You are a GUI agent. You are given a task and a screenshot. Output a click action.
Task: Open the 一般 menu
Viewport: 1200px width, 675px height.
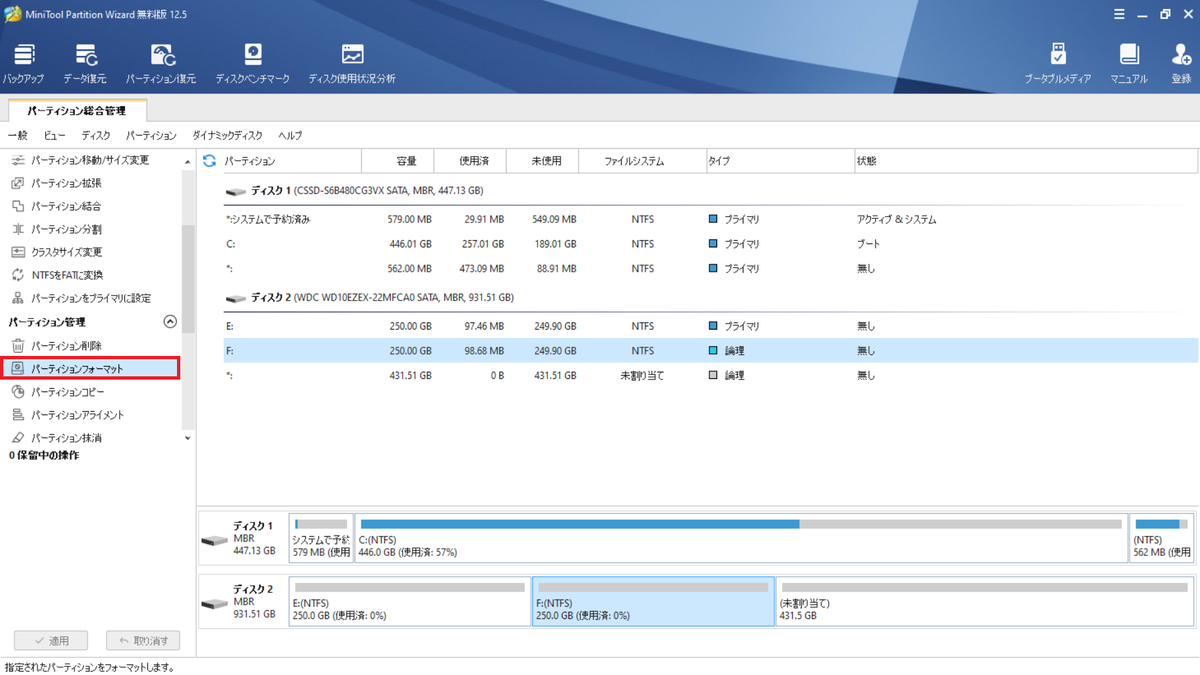(17, 135)
